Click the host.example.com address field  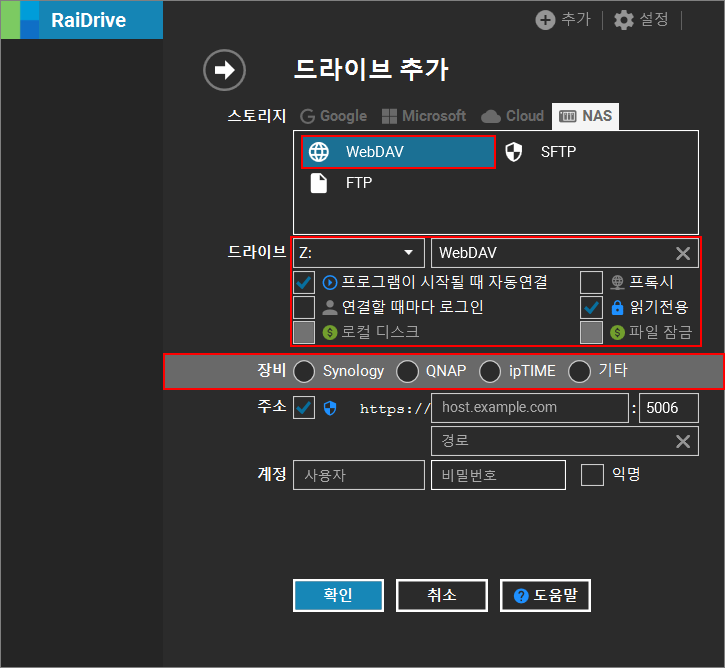coord(530,408)
